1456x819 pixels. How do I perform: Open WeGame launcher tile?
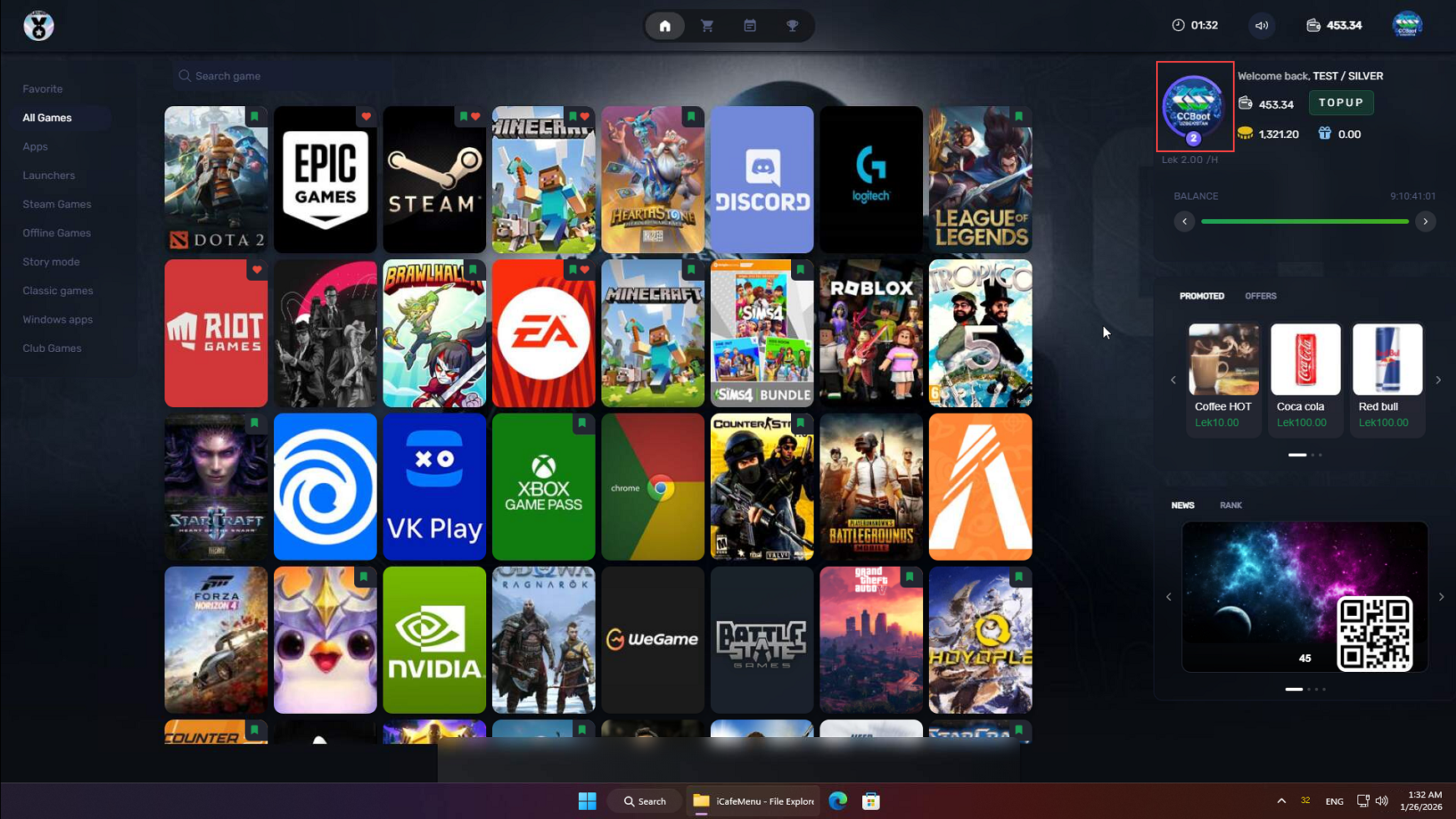pos(653,640)
